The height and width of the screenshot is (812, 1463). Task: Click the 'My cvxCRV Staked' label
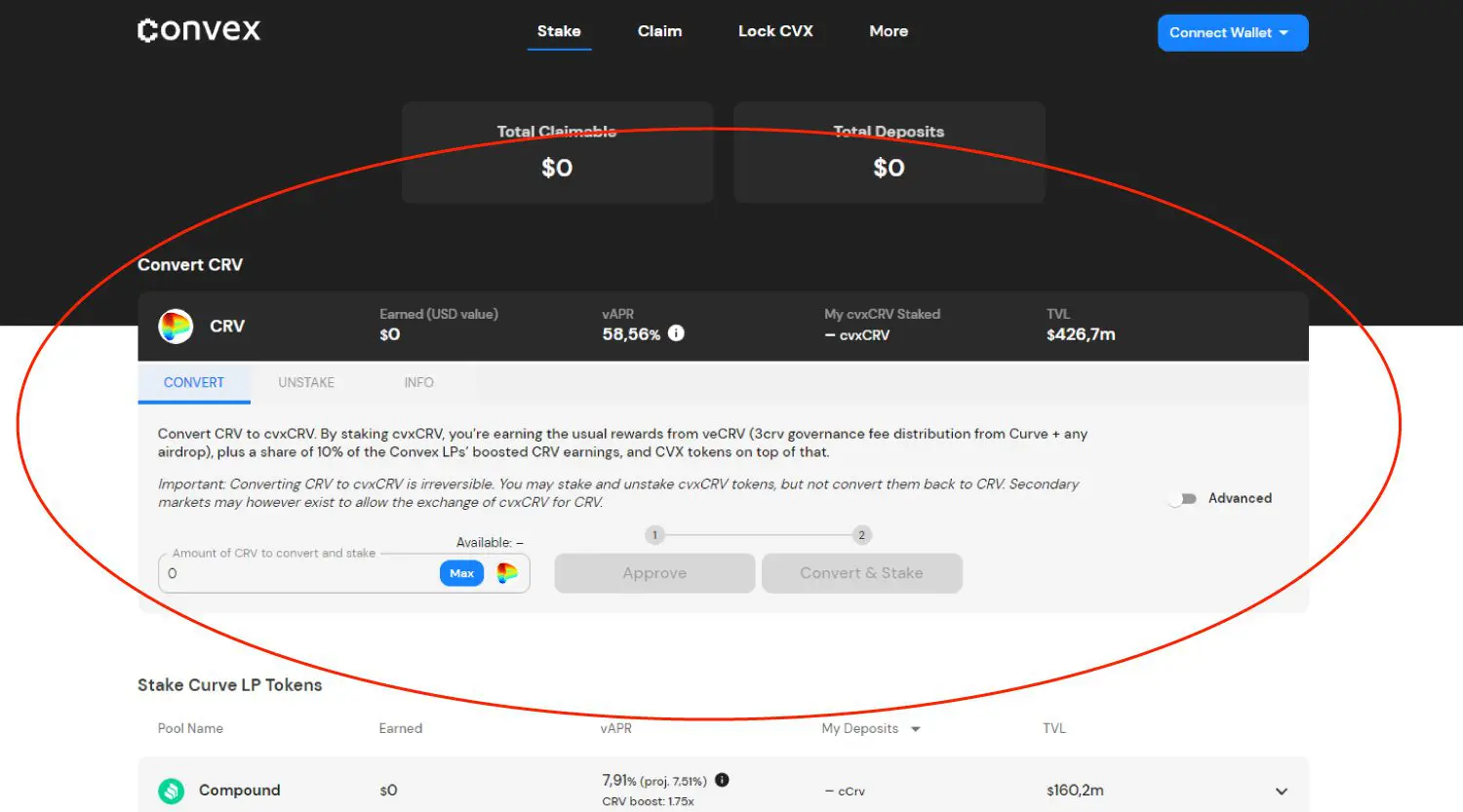pyautogui.click(x=882, y=314)
